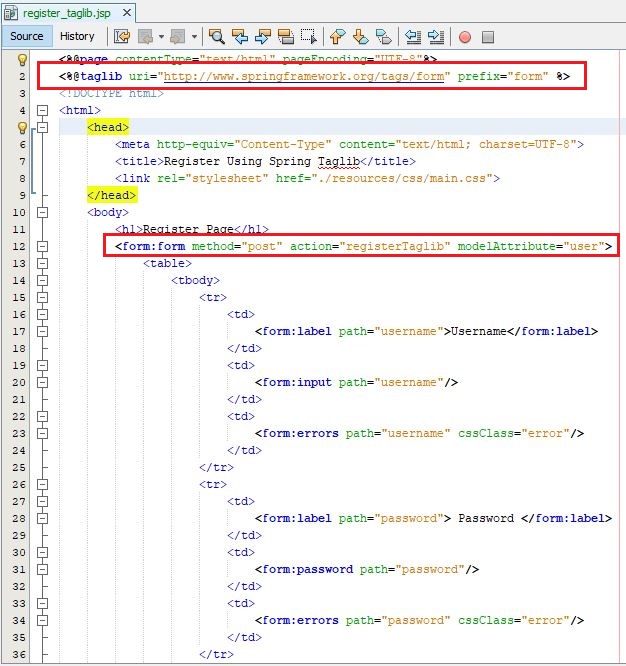The image size is (626, 666).
Task: Switch to Source view
Action: pyautogui.click(x=27, y=36)
